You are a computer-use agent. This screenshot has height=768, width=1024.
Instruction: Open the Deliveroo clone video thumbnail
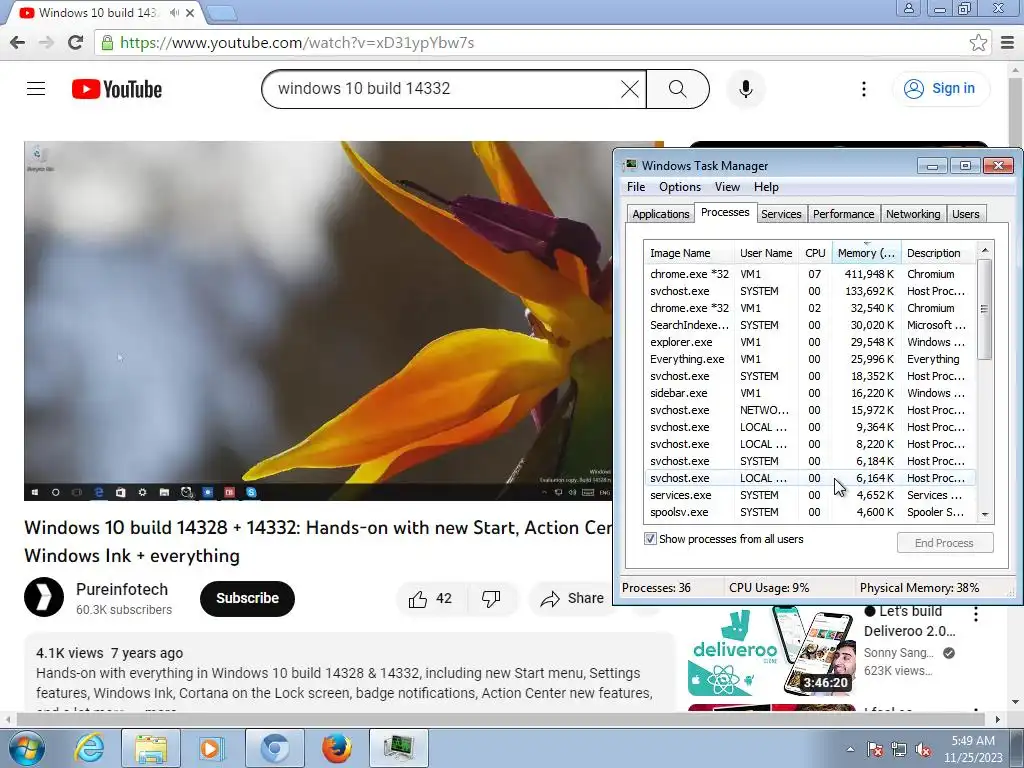pyautogui.click(x=772, y=651)
